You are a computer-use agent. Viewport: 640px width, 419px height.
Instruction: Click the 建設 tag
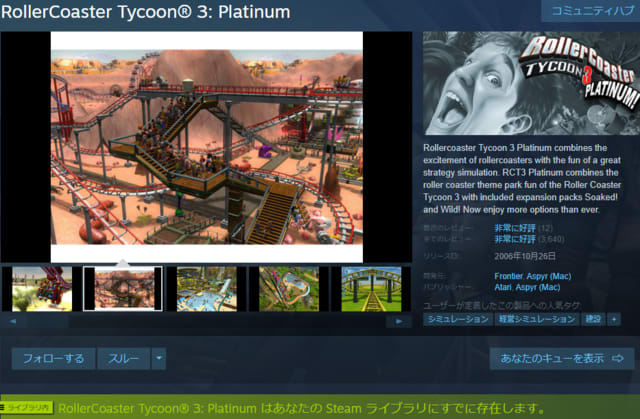(x=593, y=319)
